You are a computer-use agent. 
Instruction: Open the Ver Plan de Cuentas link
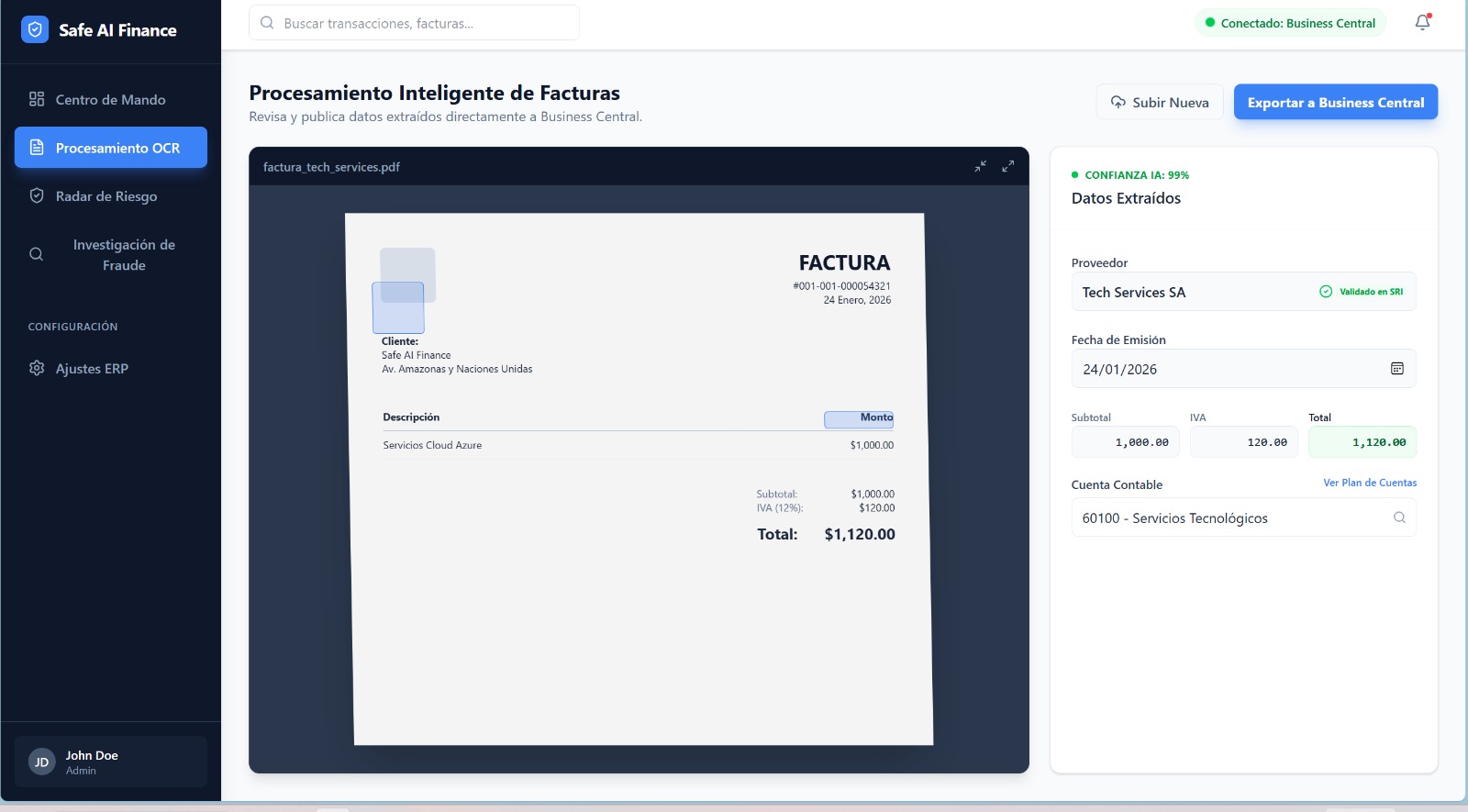[1369, 483]
